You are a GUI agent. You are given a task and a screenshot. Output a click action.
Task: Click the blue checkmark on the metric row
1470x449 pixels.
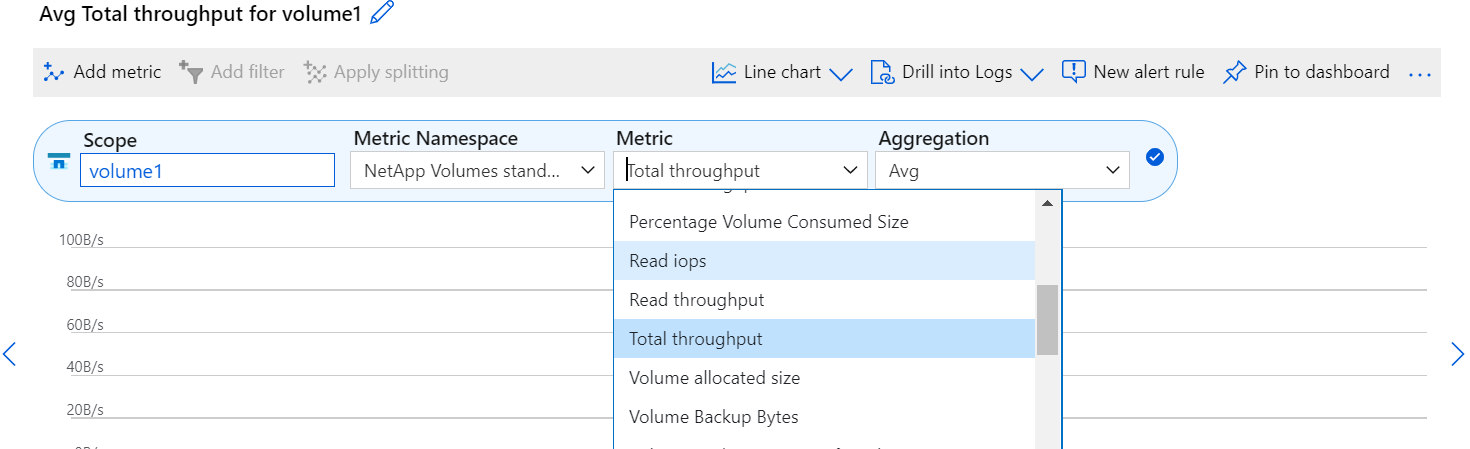tap(1155, 158)
